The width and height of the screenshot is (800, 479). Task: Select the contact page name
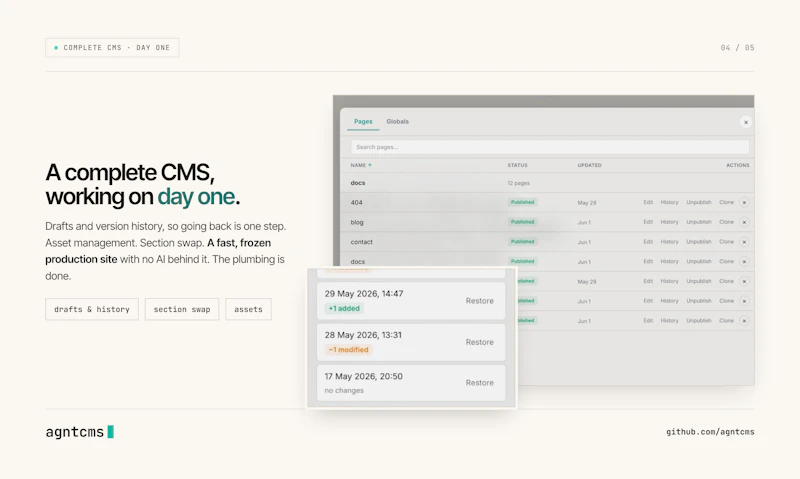[x=361, y=242]
